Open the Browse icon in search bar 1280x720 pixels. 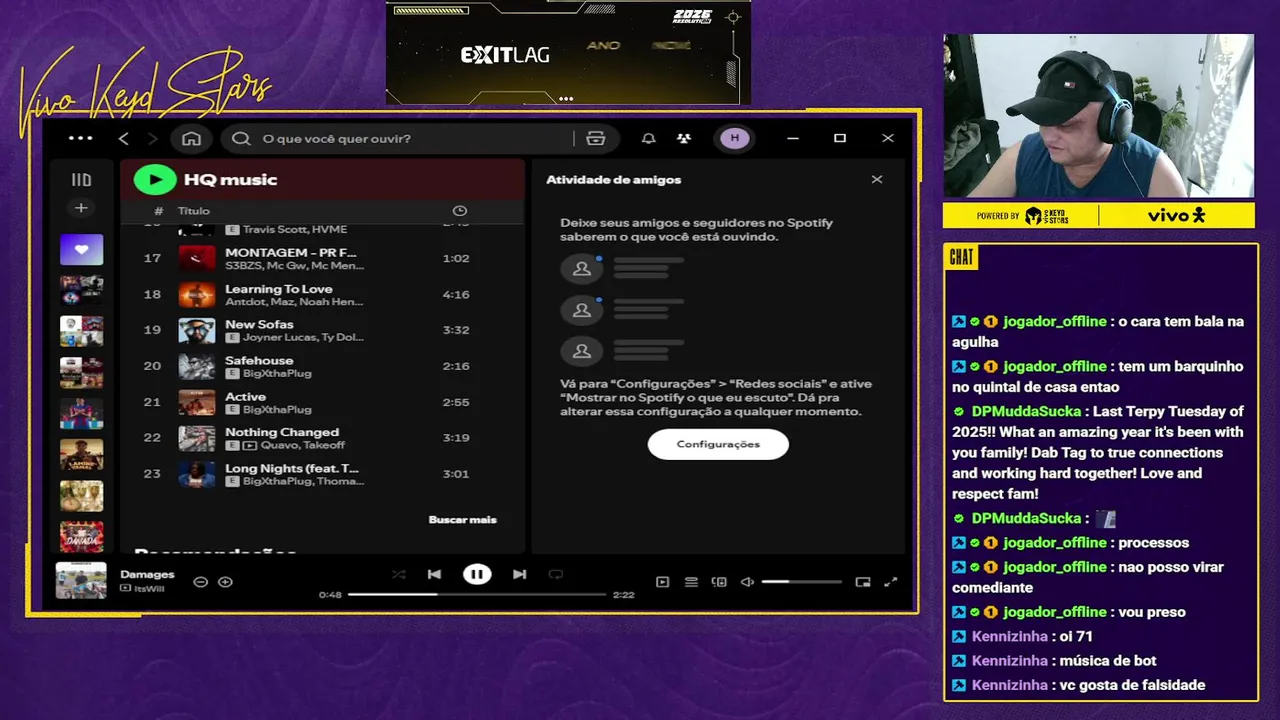[596, 138]
